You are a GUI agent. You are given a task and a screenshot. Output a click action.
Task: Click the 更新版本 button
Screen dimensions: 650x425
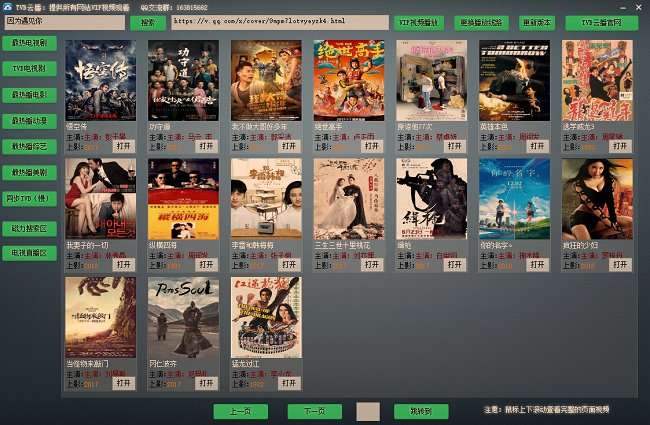pyautogui.click(x=537, y=23)
